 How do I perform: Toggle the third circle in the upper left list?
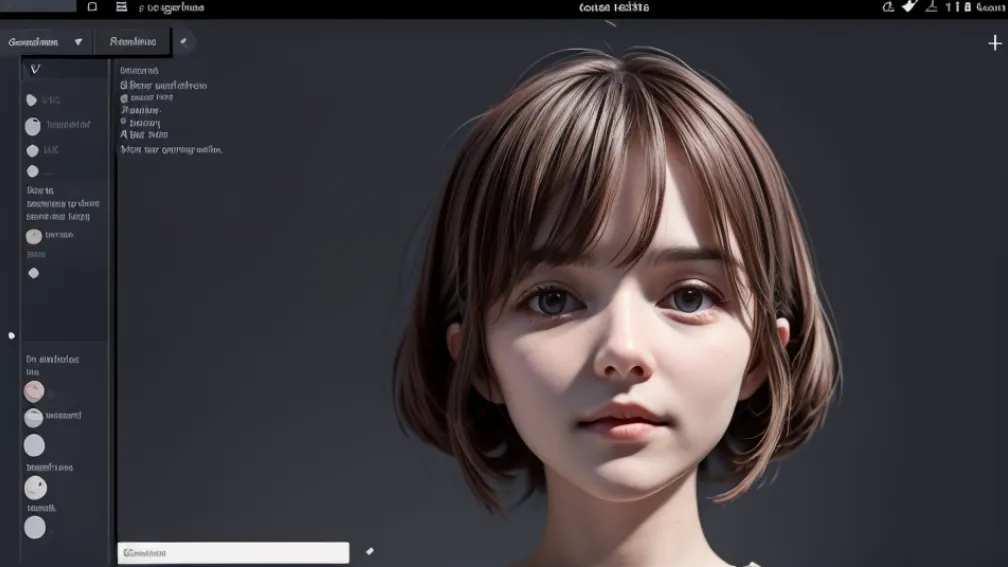pyautogui.click(x=32, y=150)
